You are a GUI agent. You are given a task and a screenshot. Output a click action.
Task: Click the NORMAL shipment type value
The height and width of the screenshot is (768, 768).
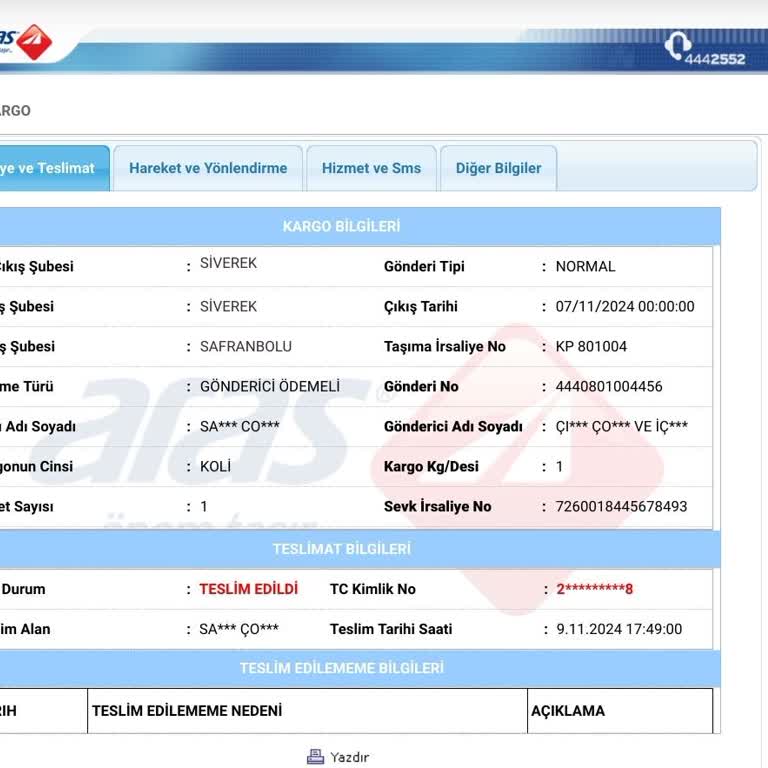[585, 266]
